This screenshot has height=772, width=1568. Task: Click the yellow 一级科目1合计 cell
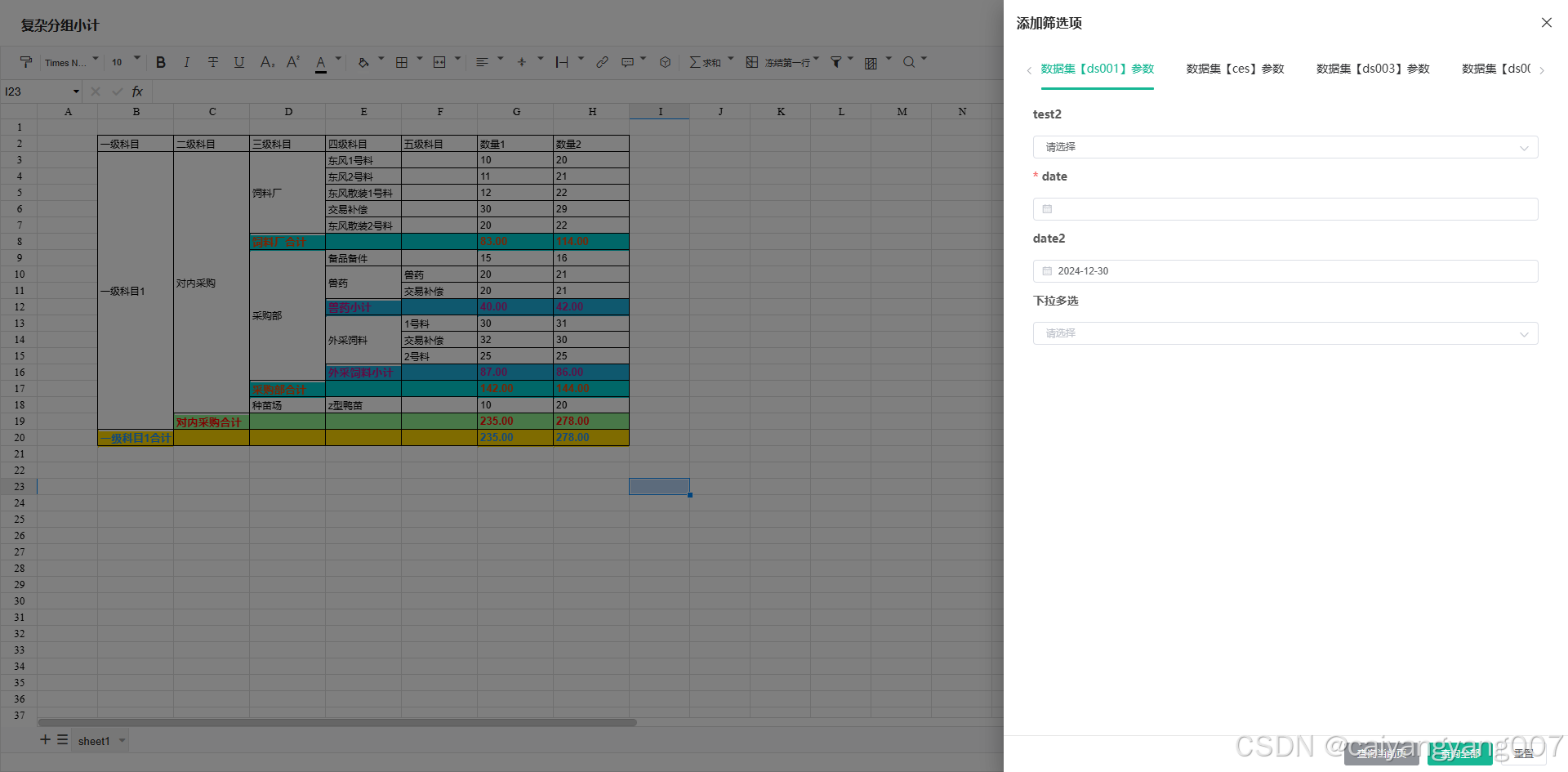pyautogui.click(x=136, y=438)
